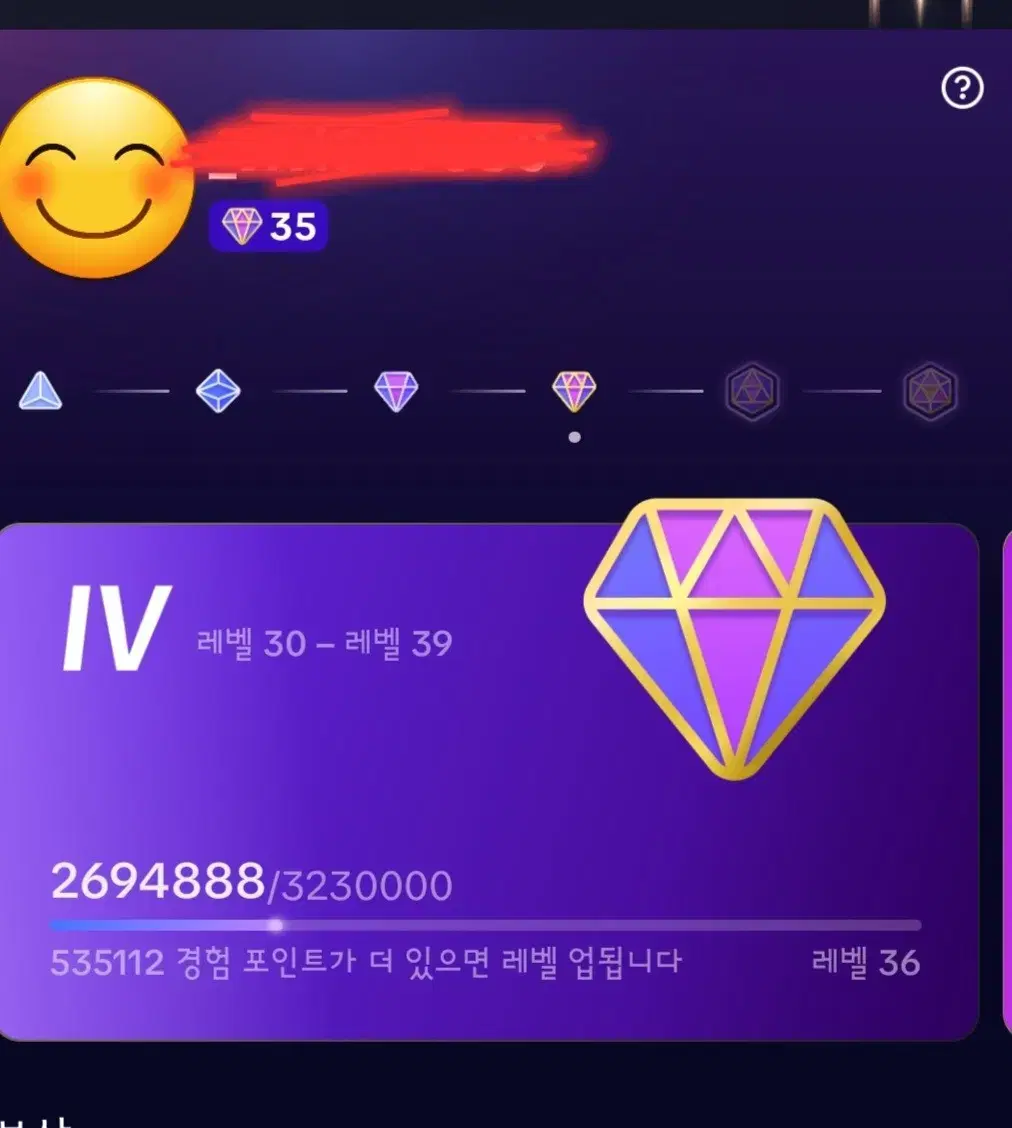Tap the 535112 경험 포인트 message
The height and width of the screenshot is (1128, 1012).
click(365, 962)
